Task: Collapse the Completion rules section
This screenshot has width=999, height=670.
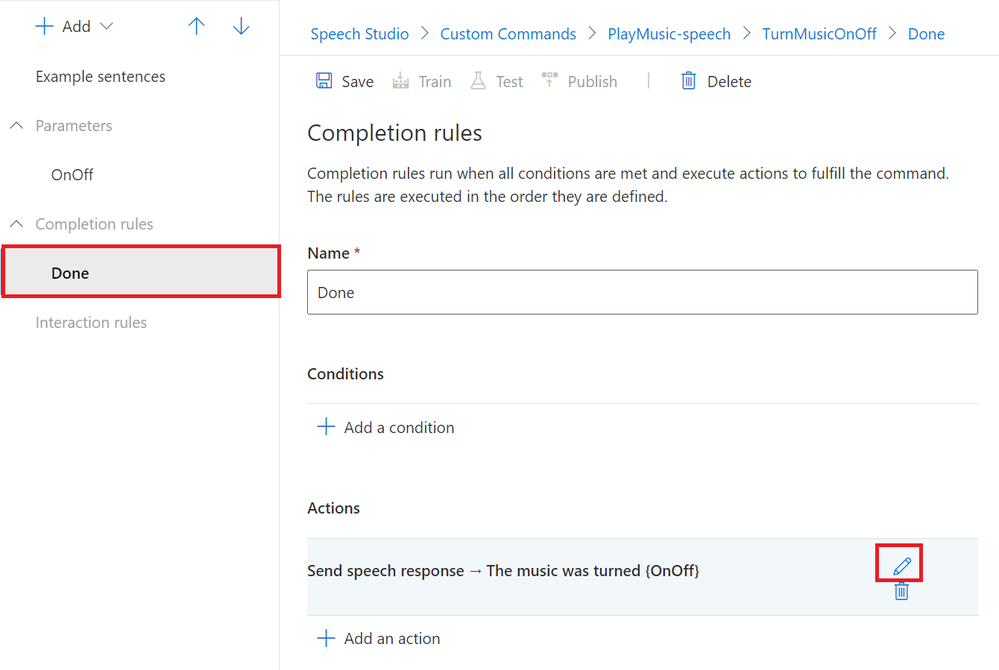Action: [x=17, y=224]
